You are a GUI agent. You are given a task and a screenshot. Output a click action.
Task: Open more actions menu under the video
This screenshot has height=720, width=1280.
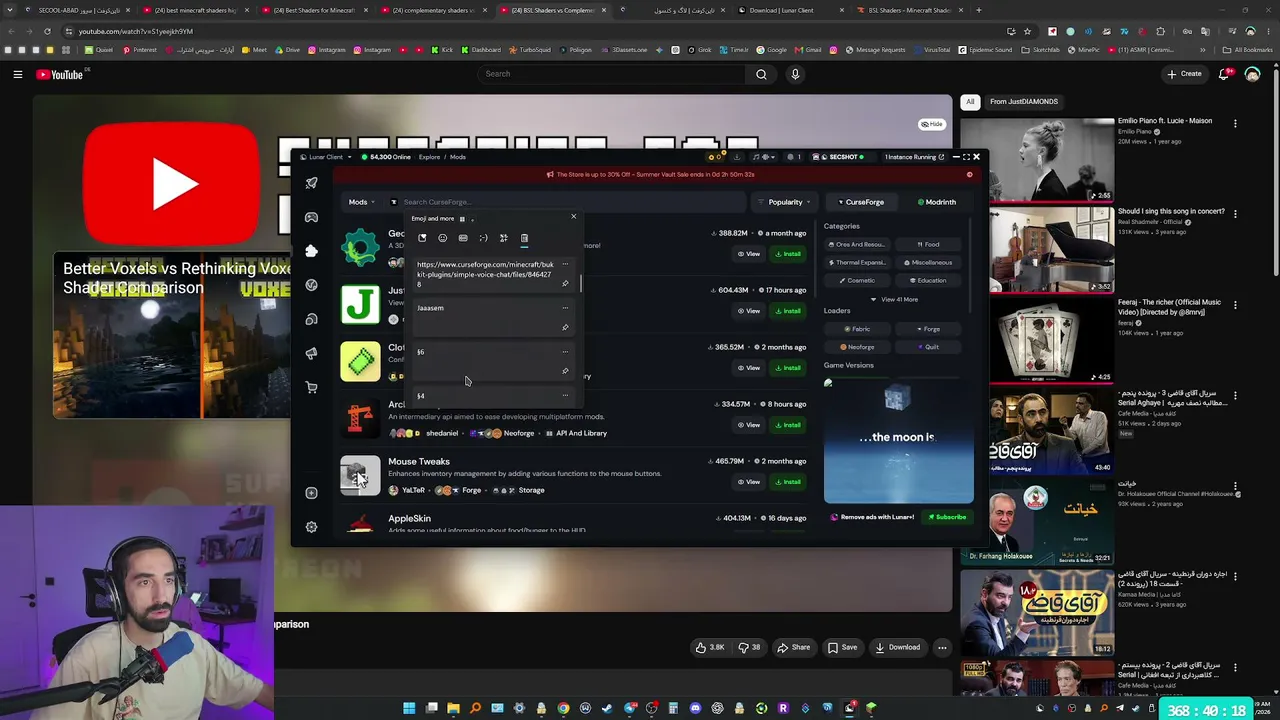click(942, 647)
